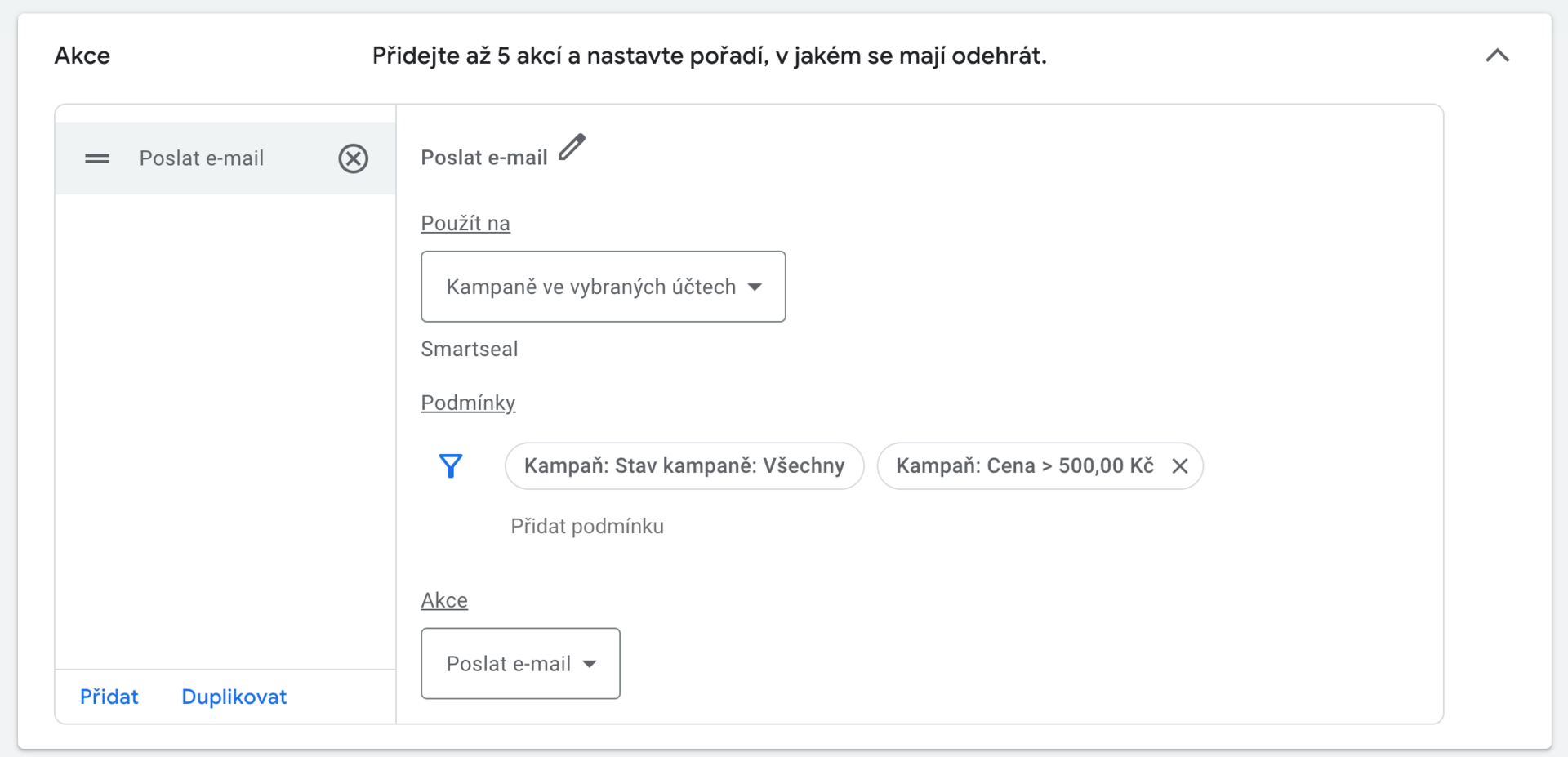Click the Smartseal account name
Image resolution: width=1568 pixels, height=757 pixels.
pos(469,349)
